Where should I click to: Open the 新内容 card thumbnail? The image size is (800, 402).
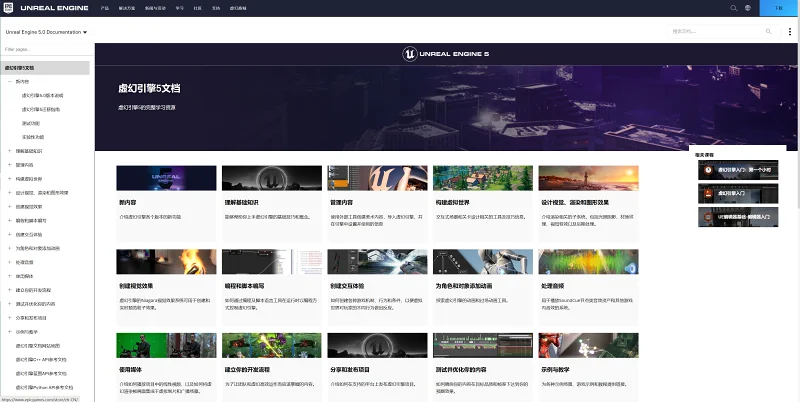(166, 178)
